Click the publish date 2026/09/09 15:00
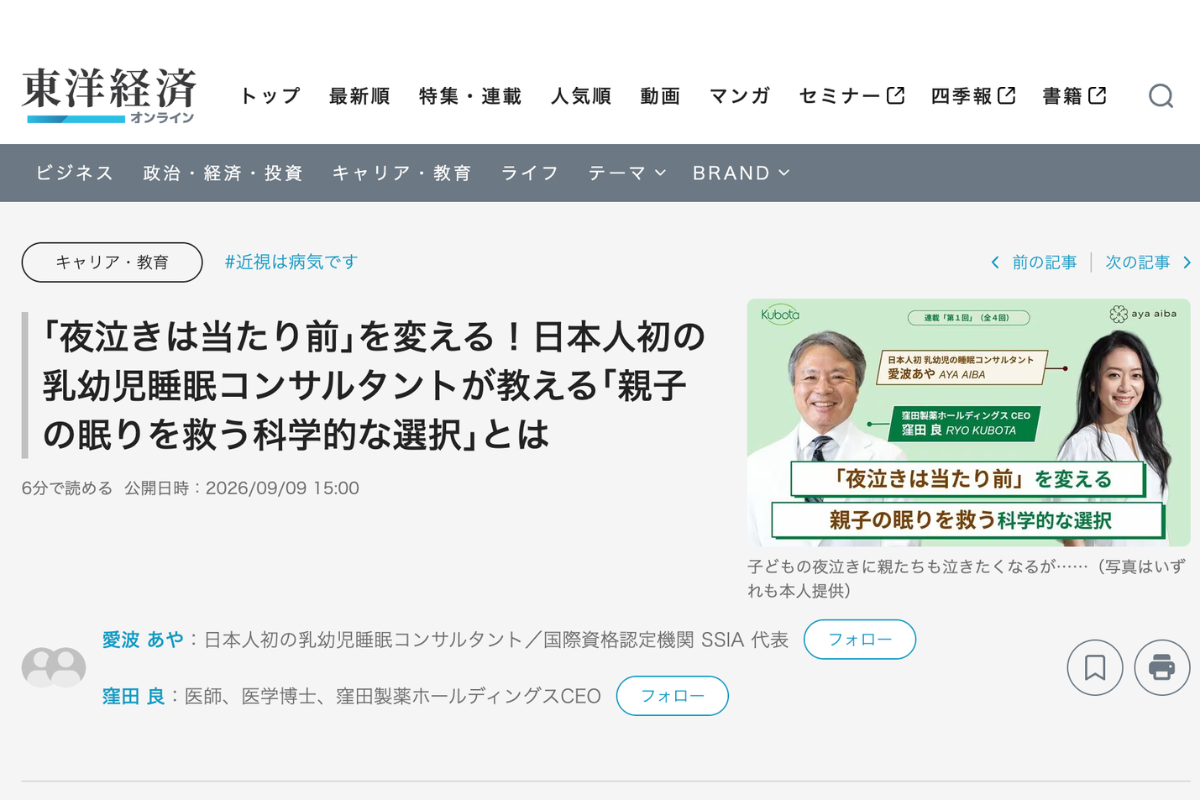Image resolution: width=1200 pixels, height=800 pixels. 282,488
